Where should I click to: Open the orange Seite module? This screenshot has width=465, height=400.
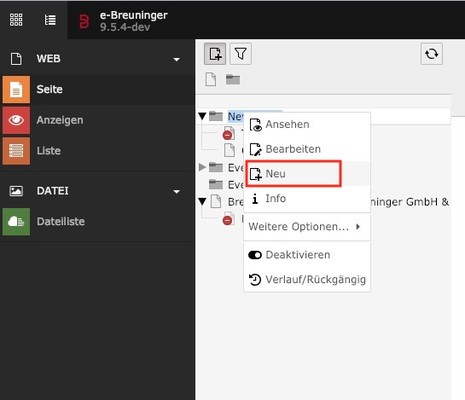[x=97, y=89]
